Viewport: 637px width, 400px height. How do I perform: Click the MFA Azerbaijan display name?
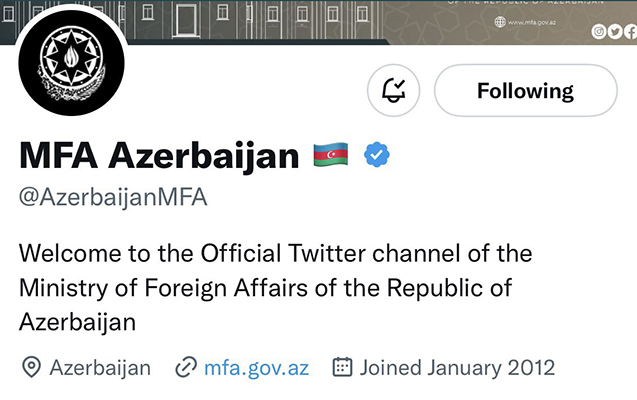pyautogui.click(x=159, y=156)
